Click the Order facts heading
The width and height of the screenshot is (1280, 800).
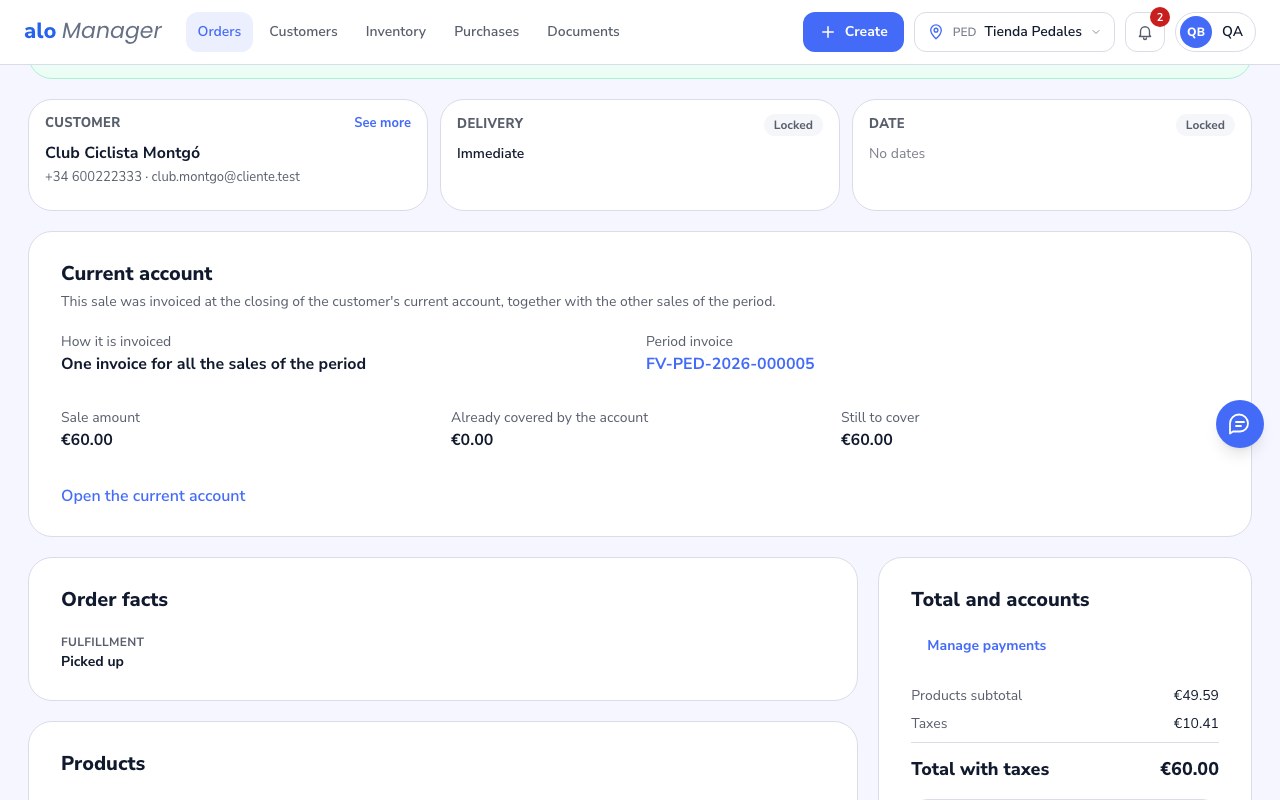pyautogui.click(x=114, y=600)
